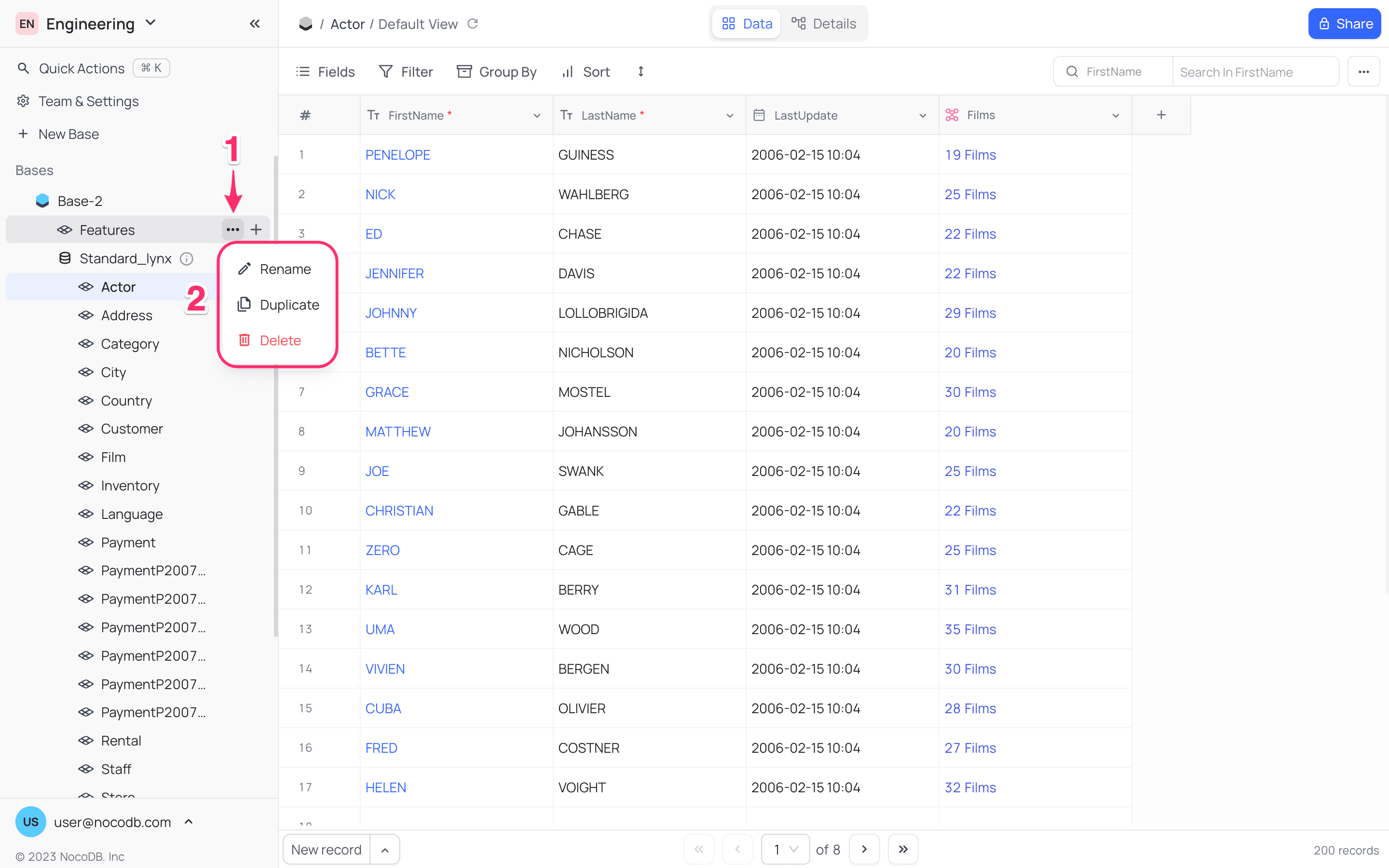
Task: Open the Filter toolbar menu
Action: 406,72
